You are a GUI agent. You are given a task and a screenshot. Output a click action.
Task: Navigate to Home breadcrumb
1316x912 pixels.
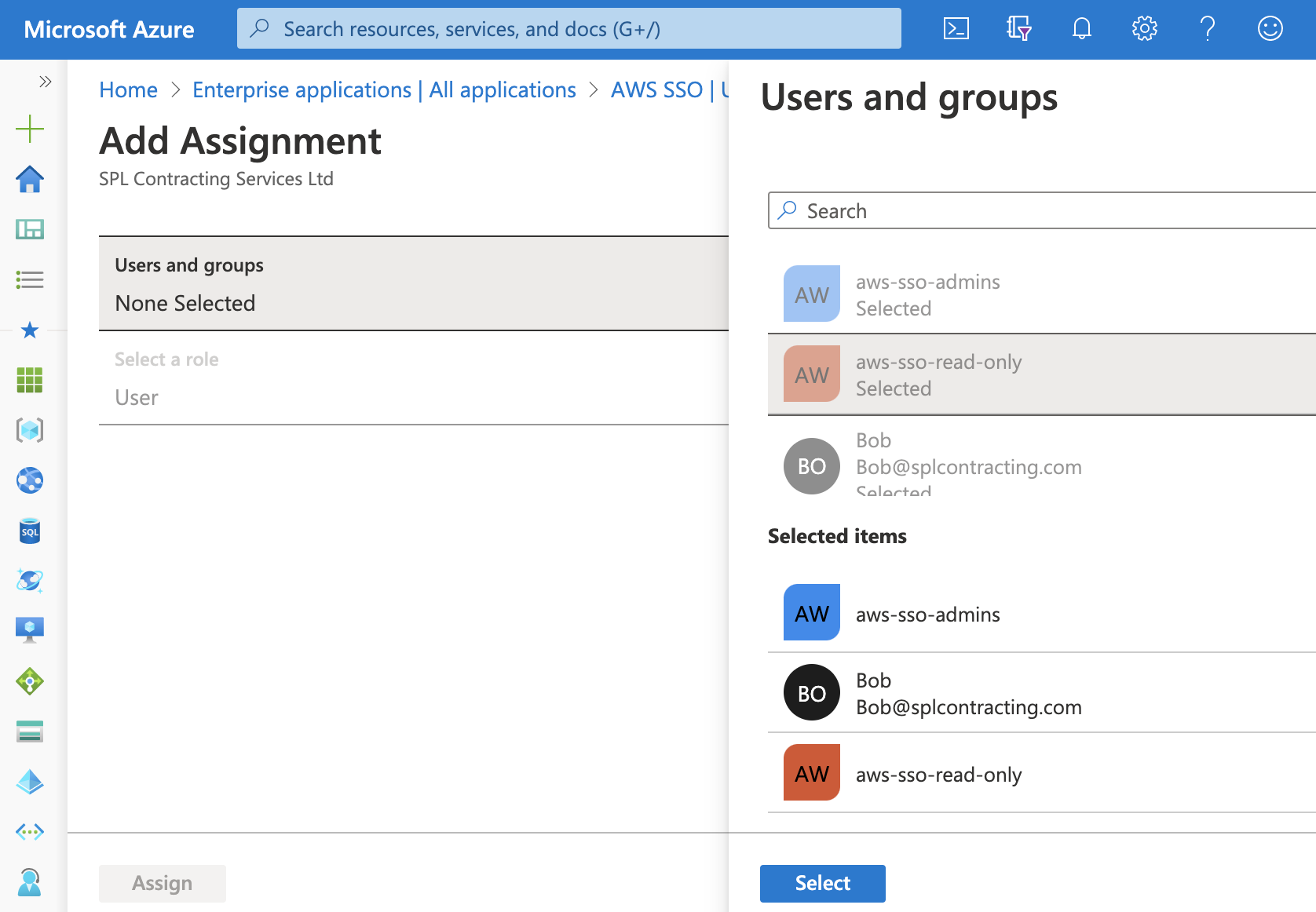tap(128, 89)
